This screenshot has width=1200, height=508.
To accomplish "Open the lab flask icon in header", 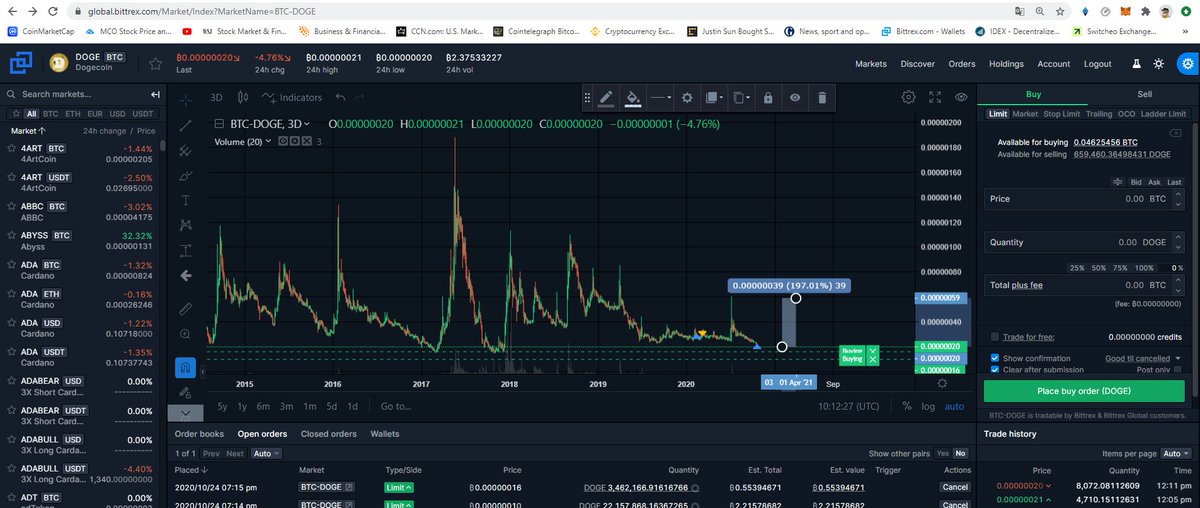I will tap(1136, 64).
